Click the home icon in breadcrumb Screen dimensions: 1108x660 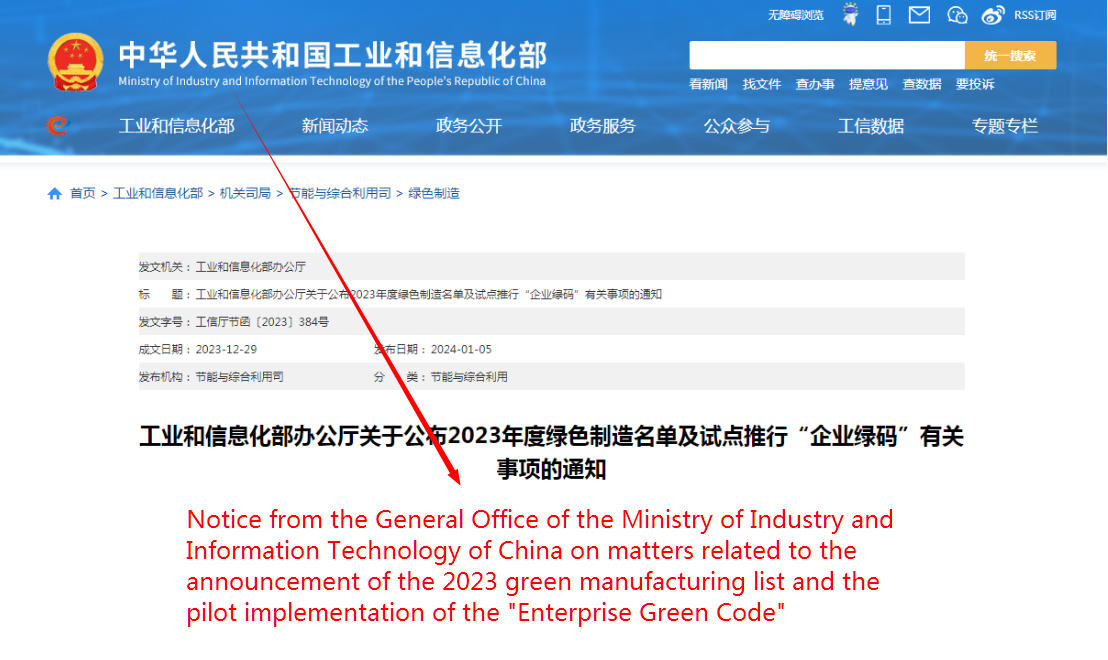click(x=55, y=193)
